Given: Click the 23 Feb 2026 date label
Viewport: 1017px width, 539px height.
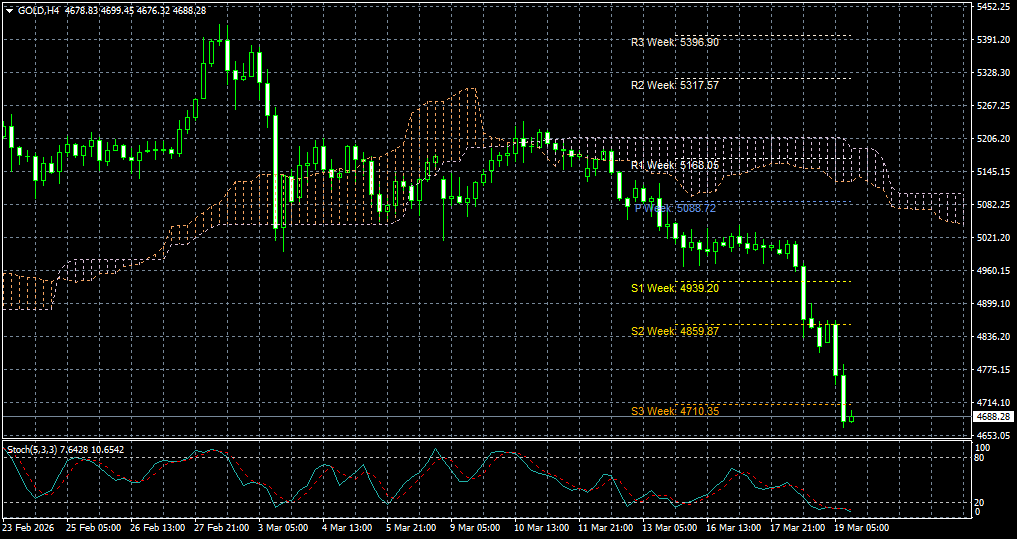Looking at the screenshot, I should click(x=27, y=528).
